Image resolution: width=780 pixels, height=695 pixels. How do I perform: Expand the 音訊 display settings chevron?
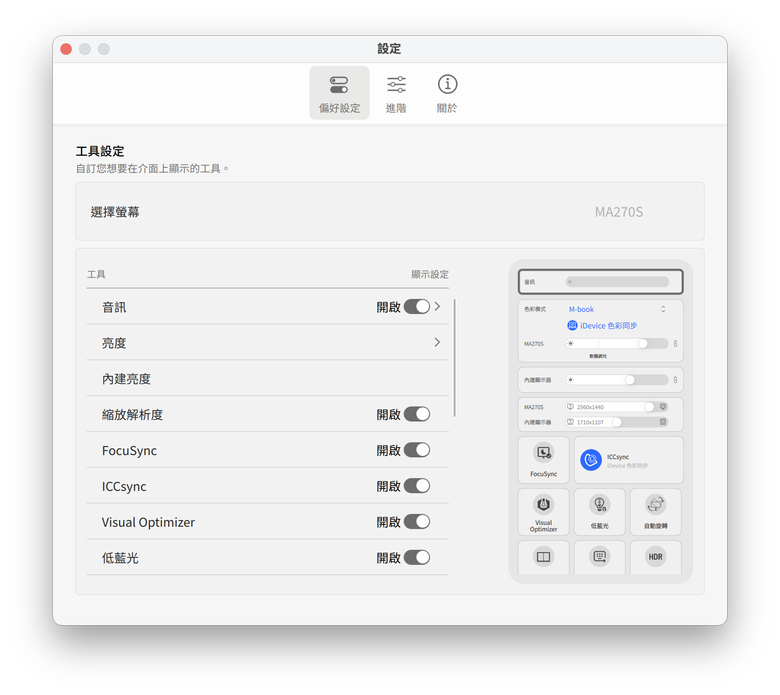[x=437, y=306]
